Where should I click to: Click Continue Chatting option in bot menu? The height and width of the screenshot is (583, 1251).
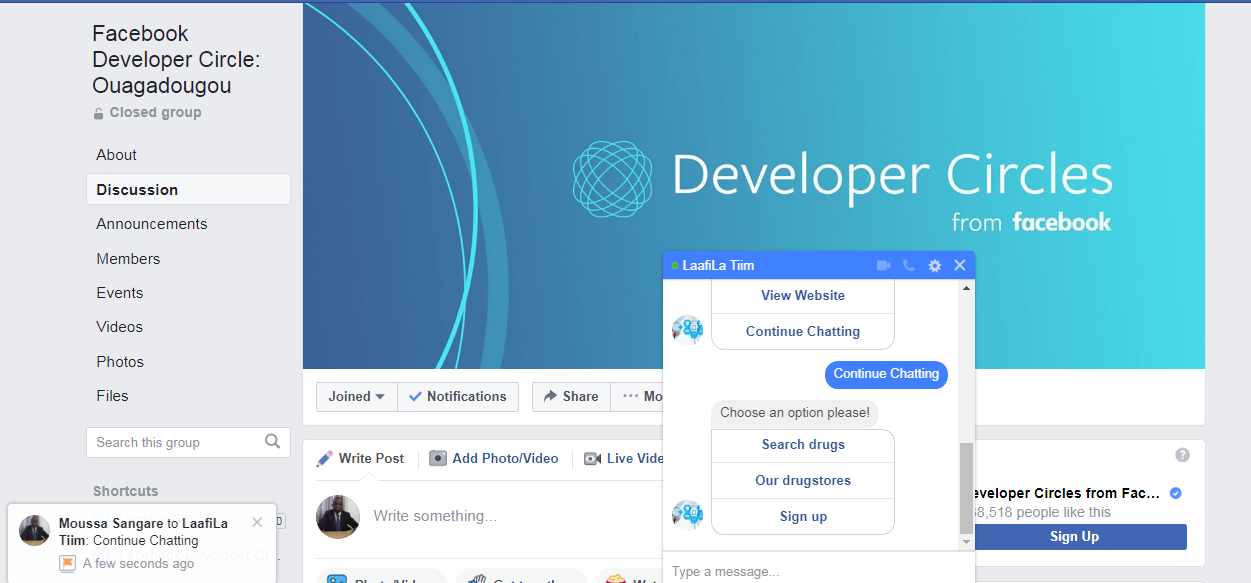803,331
